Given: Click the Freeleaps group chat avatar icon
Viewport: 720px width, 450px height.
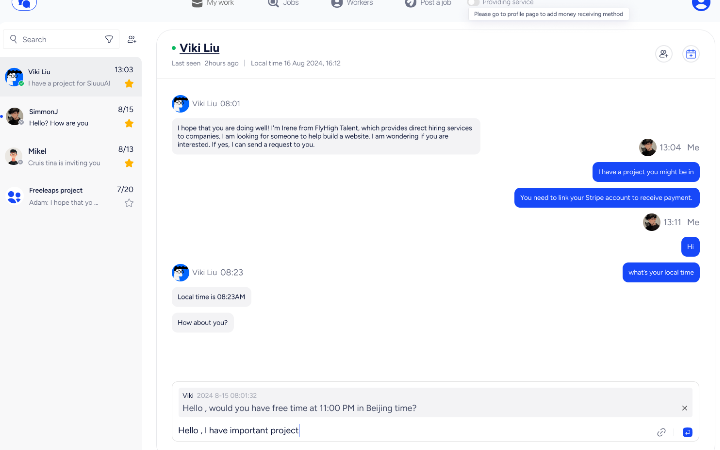Looking at the screenshot, I should click(15, 197).
